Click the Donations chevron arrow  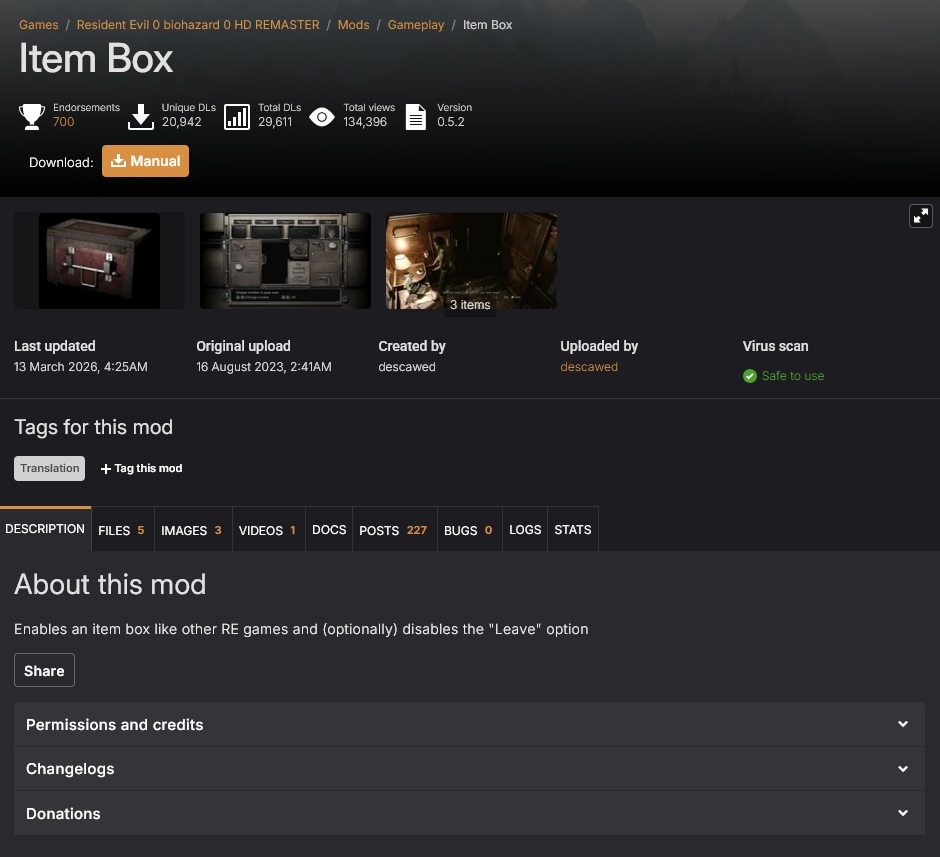click(903, 813)
